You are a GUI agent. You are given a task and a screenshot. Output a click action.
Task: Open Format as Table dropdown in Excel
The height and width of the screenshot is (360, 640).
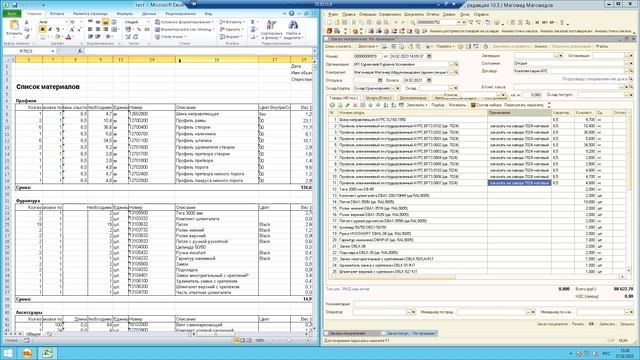tap(184, 29)
